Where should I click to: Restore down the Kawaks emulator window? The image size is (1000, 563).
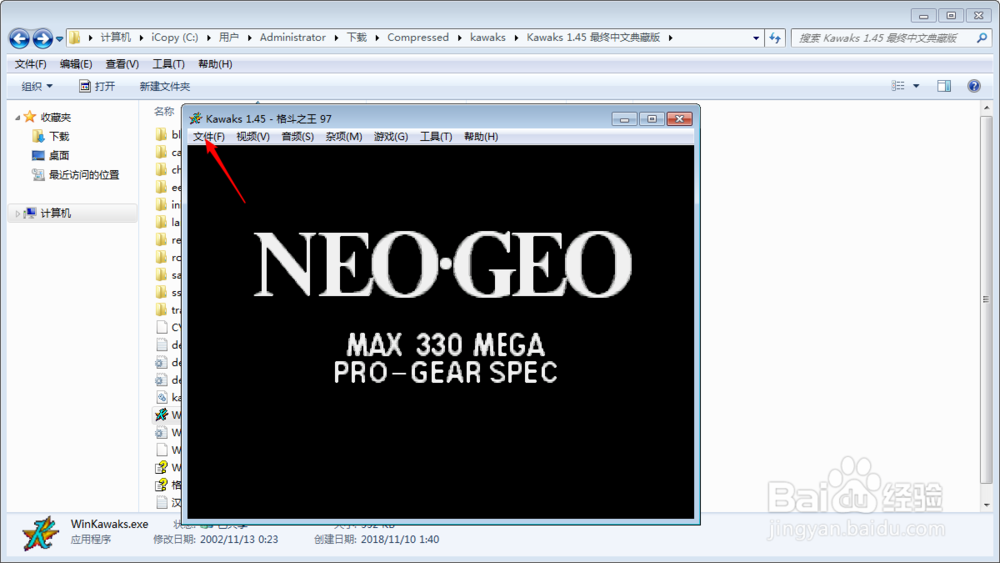(652, 119)
